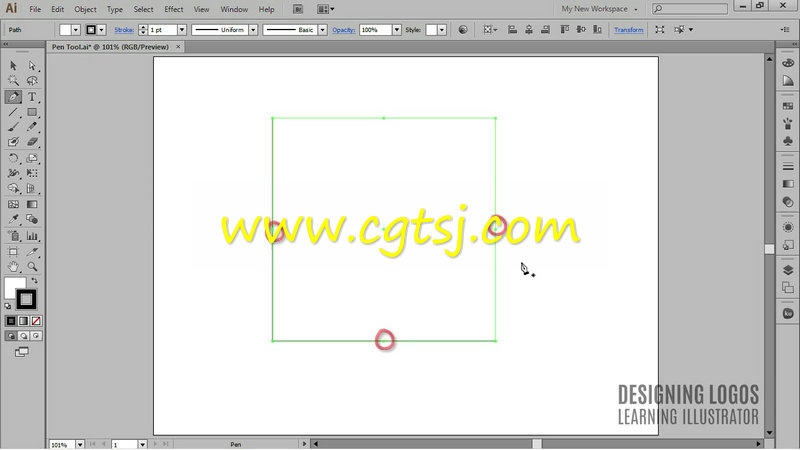This screenshot has height=450, width=800.
Task: Enable Draw Behind mode
Action: [x=23, y=336]
